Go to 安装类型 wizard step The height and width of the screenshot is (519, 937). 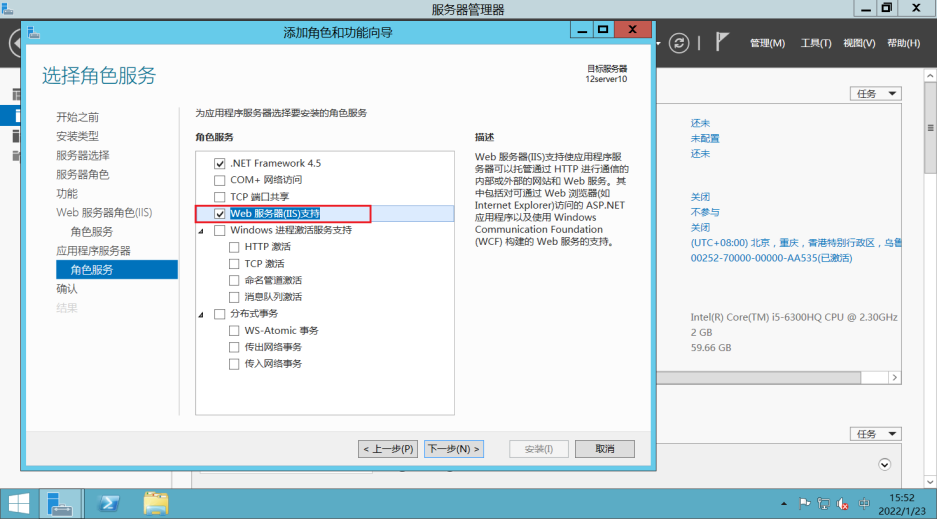78,136
